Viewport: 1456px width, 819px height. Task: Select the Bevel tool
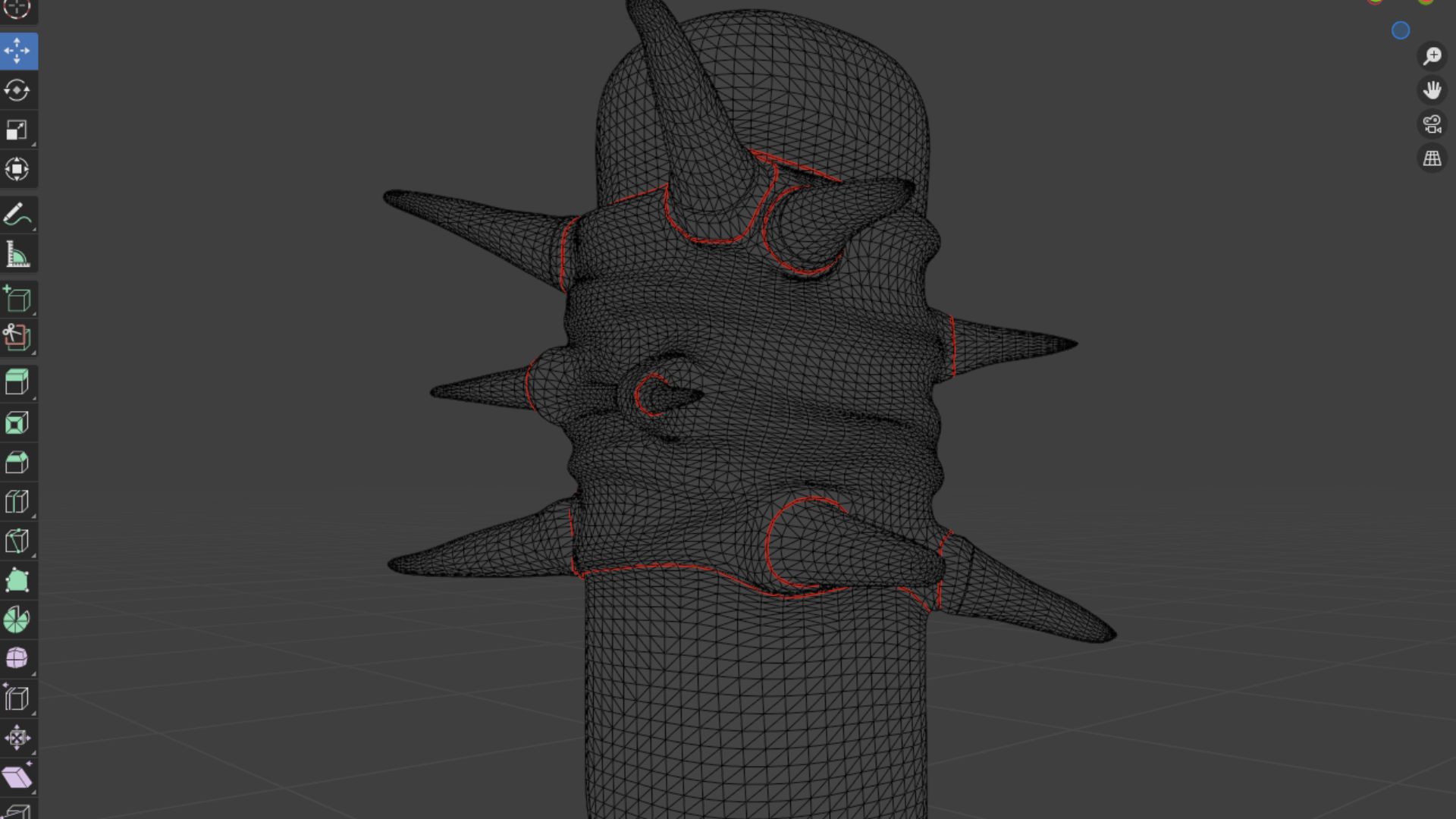[17, 462]
